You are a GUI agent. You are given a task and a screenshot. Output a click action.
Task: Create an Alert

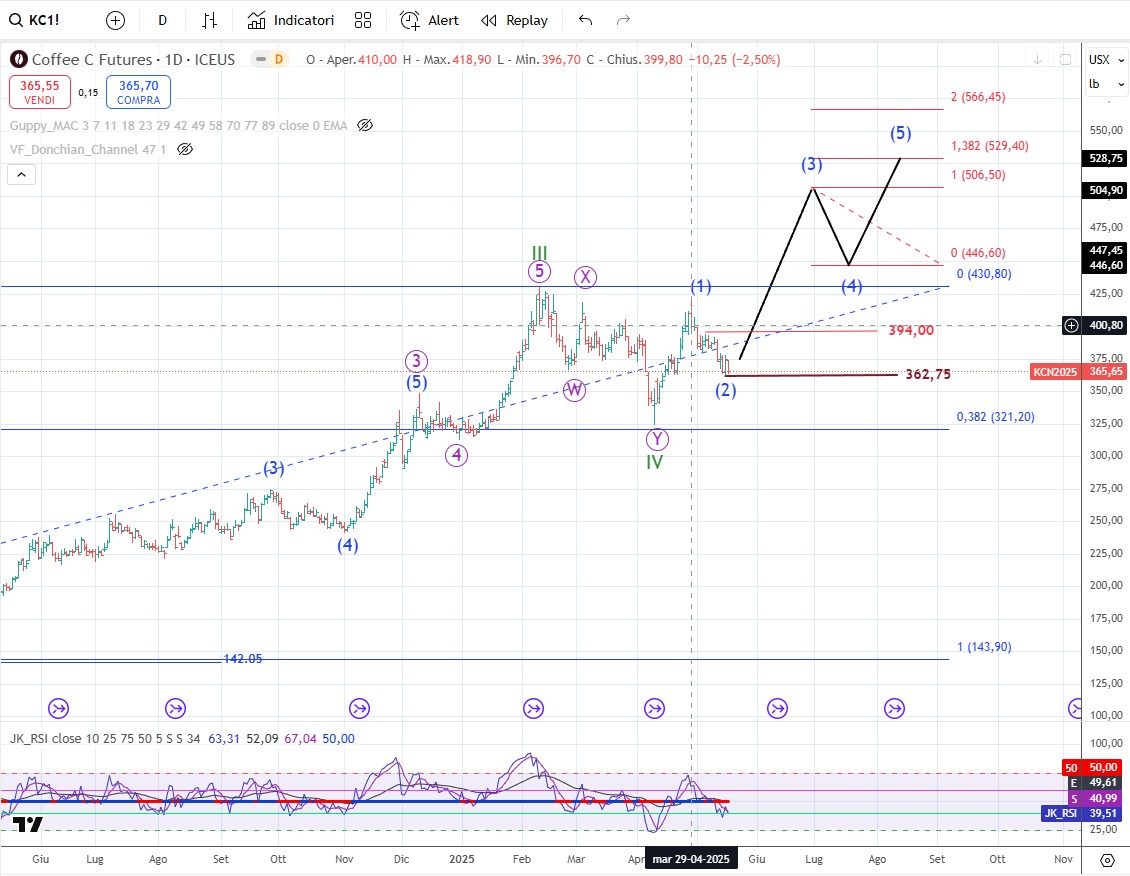(x=430, y=20)
